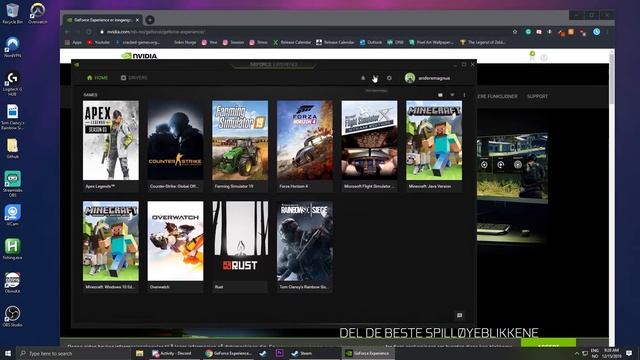Open the settings gear in GeForce Experience
The width and height of the screenshot is (640, 360).
coord(389,78)
